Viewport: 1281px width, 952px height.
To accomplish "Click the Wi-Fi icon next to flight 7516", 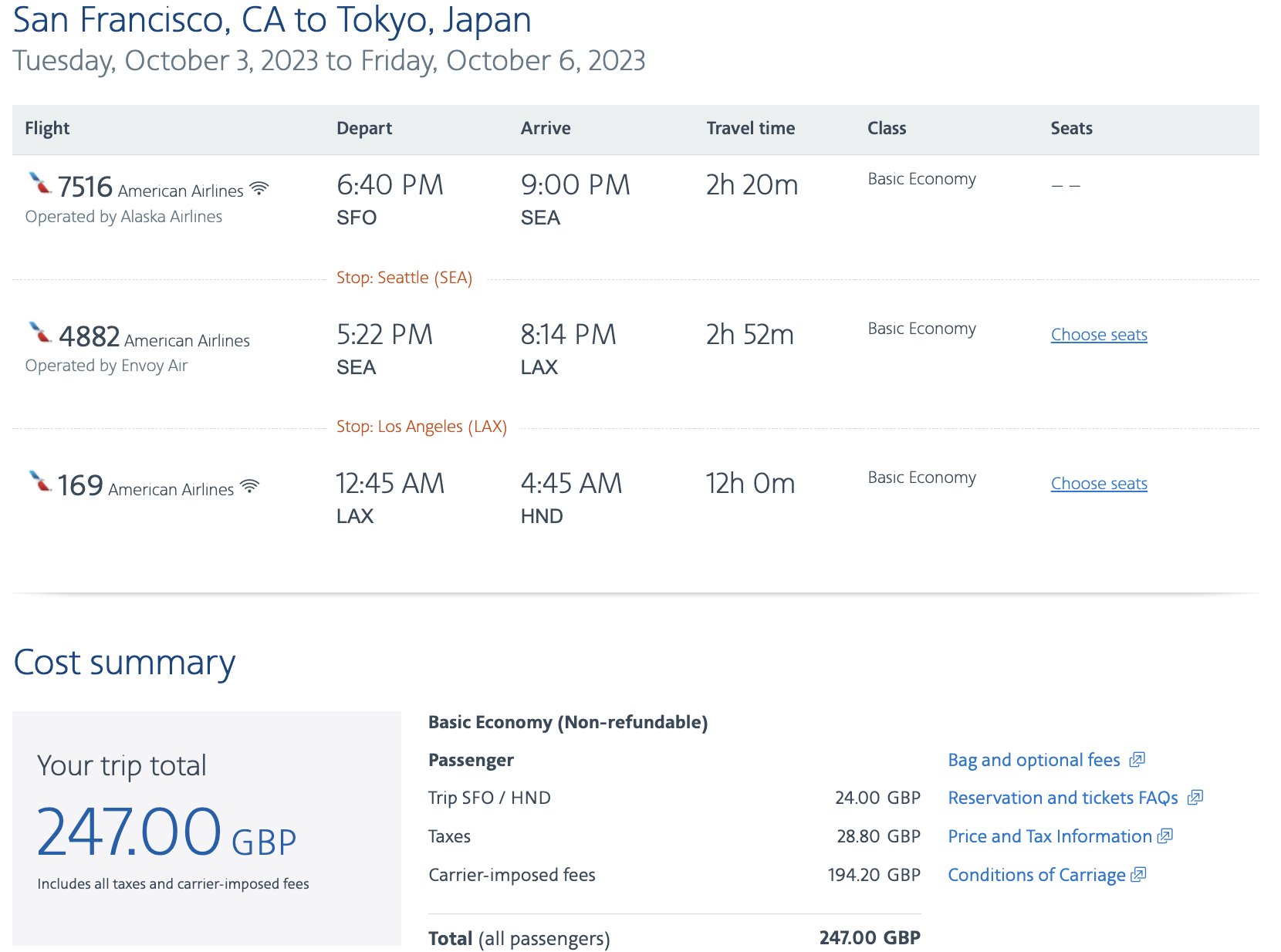I will pyautogui.click(x=259, y=188).
